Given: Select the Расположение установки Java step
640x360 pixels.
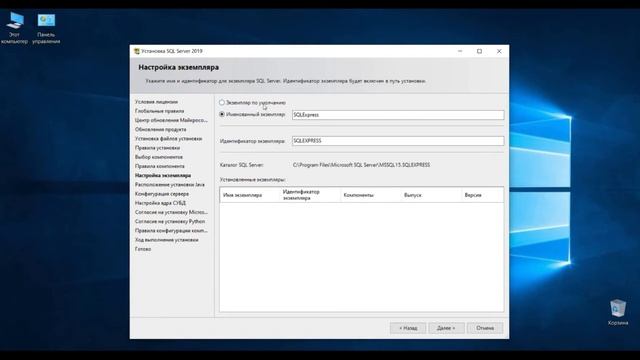Looking at the screenshot, I should [170, 184].
